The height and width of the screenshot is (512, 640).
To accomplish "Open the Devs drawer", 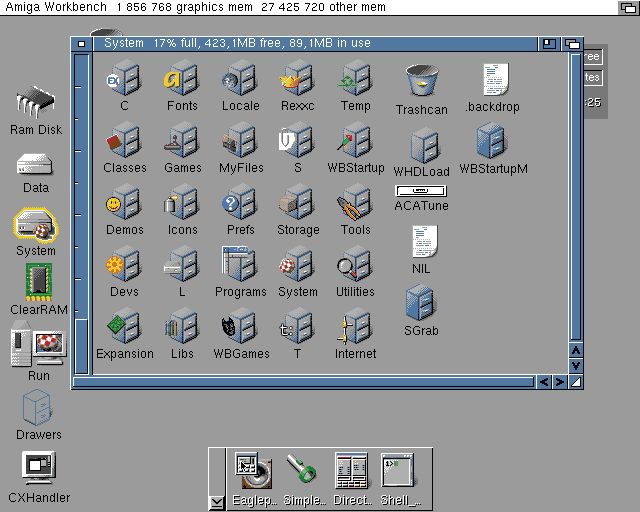I will coord(124,265).
